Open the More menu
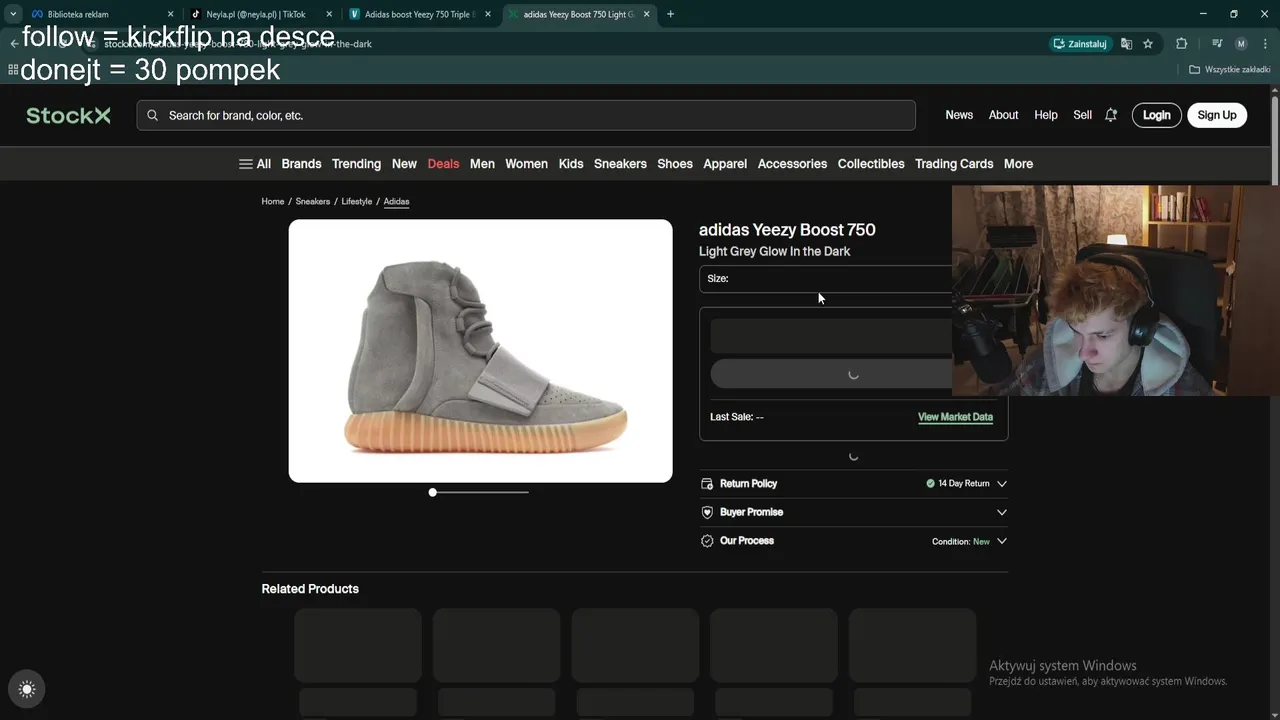1280x720 pixels. [x=1018, y=164]
